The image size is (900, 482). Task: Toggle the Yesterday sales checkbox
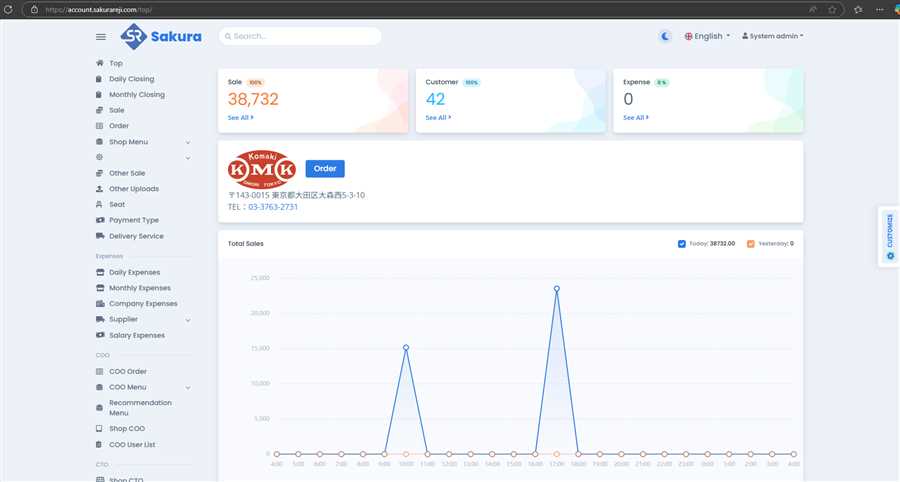click(x=750, y=243)
